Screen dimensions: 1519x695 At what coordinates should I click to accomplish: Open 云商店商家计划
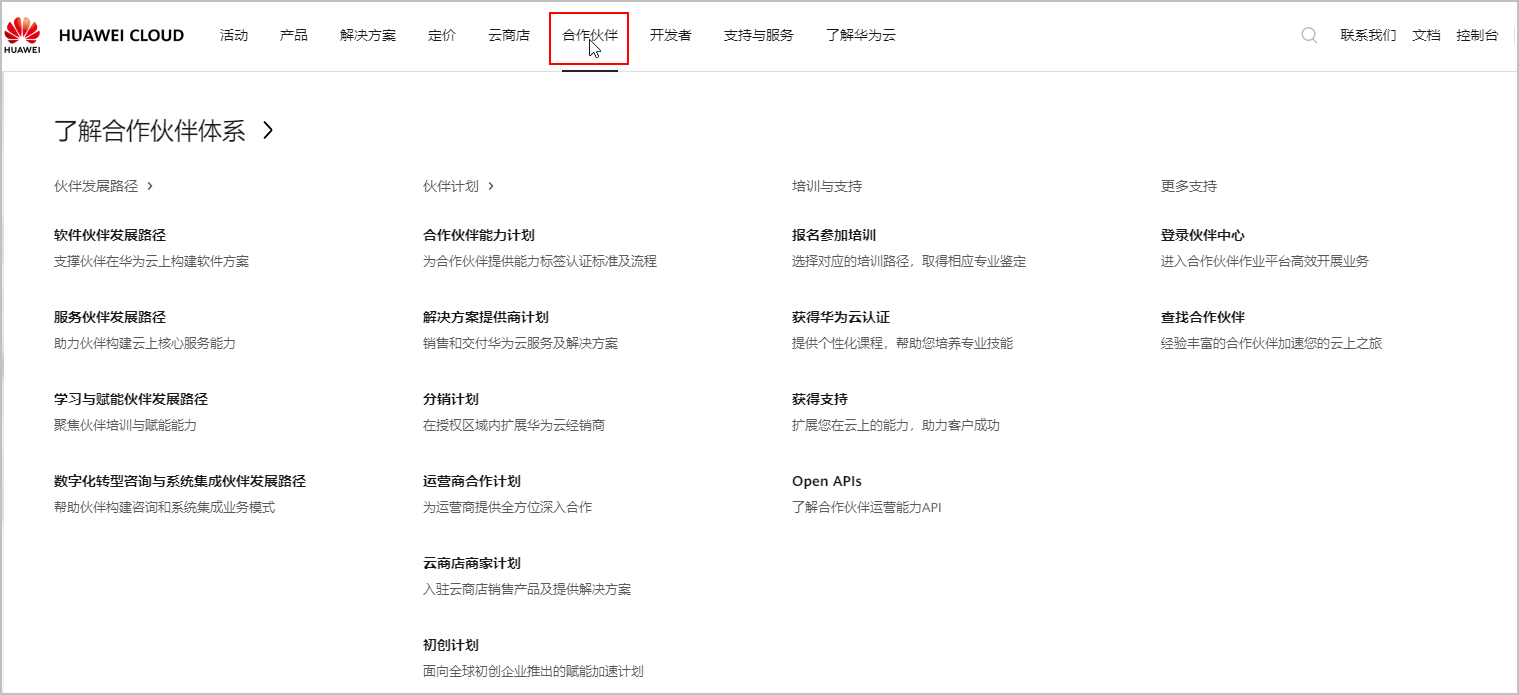tap(472, 563)
